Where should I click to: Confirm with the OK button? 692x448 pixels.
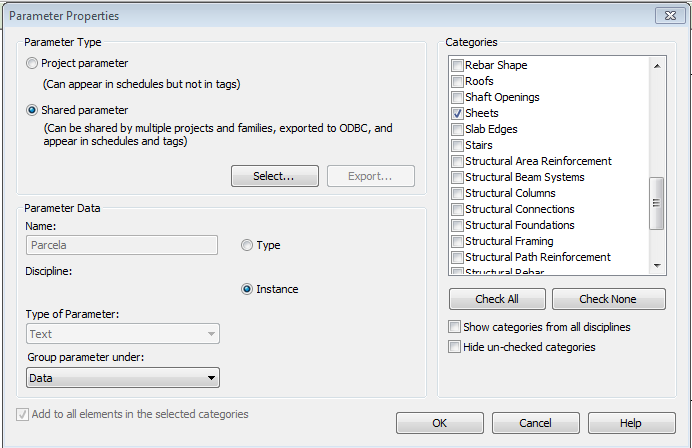[x=439, y=423]
